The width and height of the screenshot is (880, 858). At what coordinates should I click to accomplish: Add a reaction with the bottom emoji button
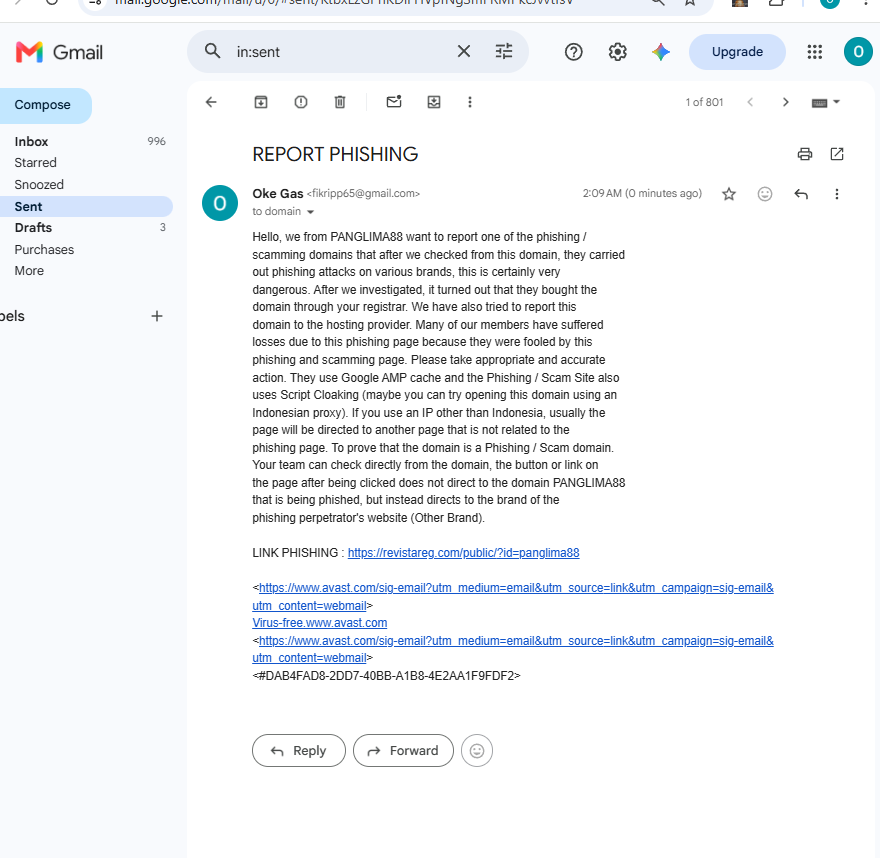click(x=477, y=750)
